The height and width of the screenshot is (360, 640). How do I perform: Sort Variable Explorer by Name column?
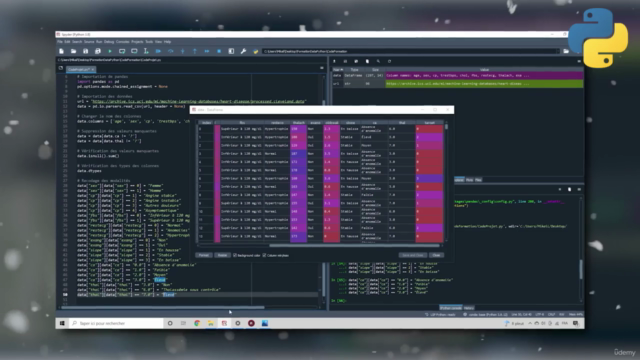pyautogui.click(x=338, y=70)
